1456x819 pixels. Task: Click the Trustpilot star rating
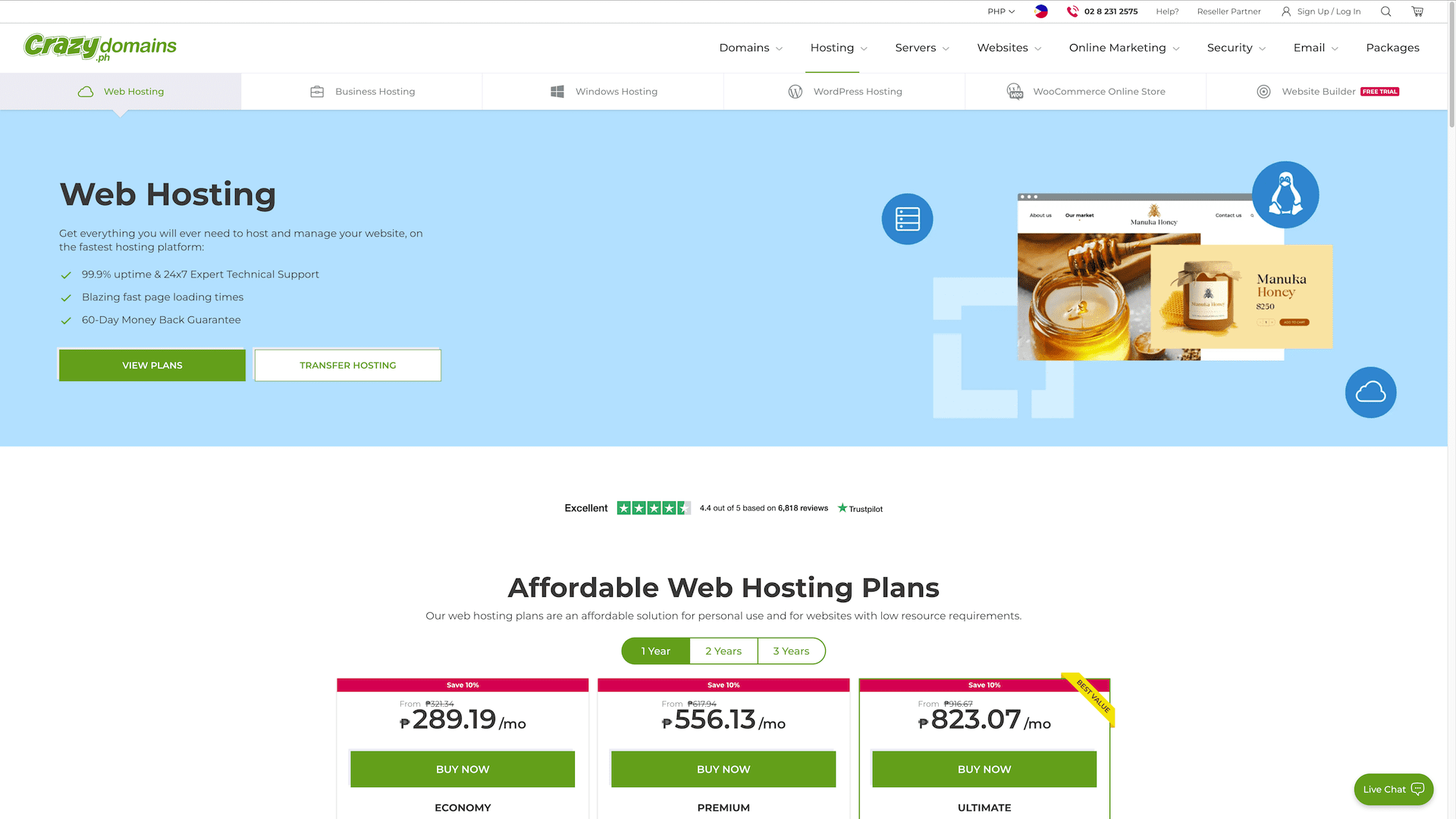[x=654, y=508]
